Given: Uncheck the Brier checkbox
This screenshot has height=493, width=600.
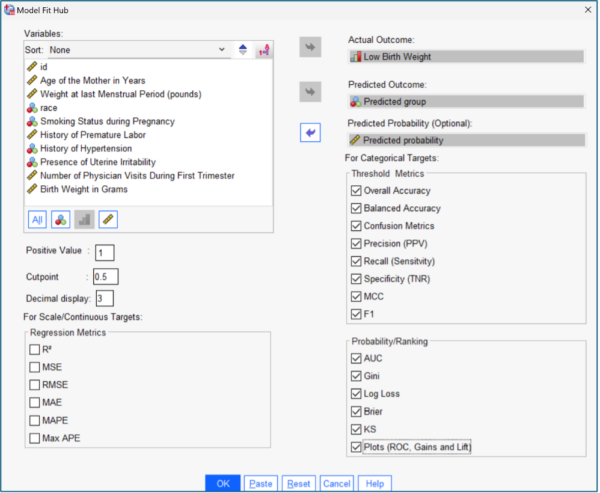Looking at the screenshot, I should point(356,411).
